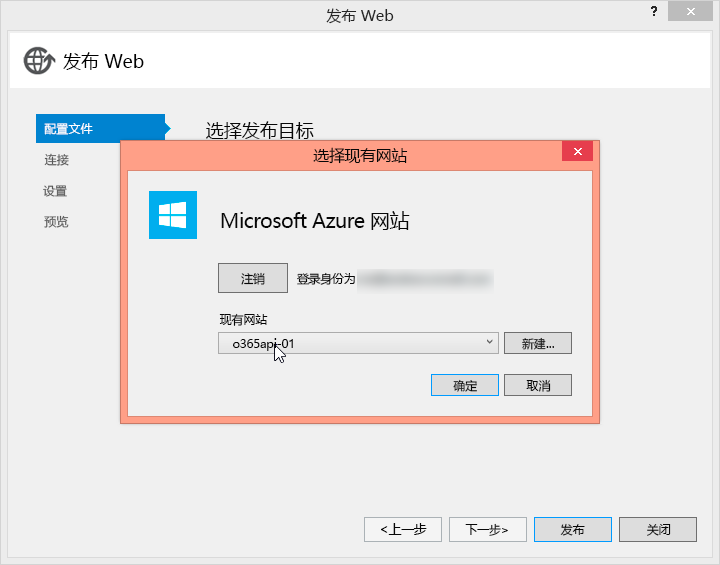Go back with the <上一步 button
This screenshot has width=720, height=565.
pyautogui.click(x=403, y=530)
